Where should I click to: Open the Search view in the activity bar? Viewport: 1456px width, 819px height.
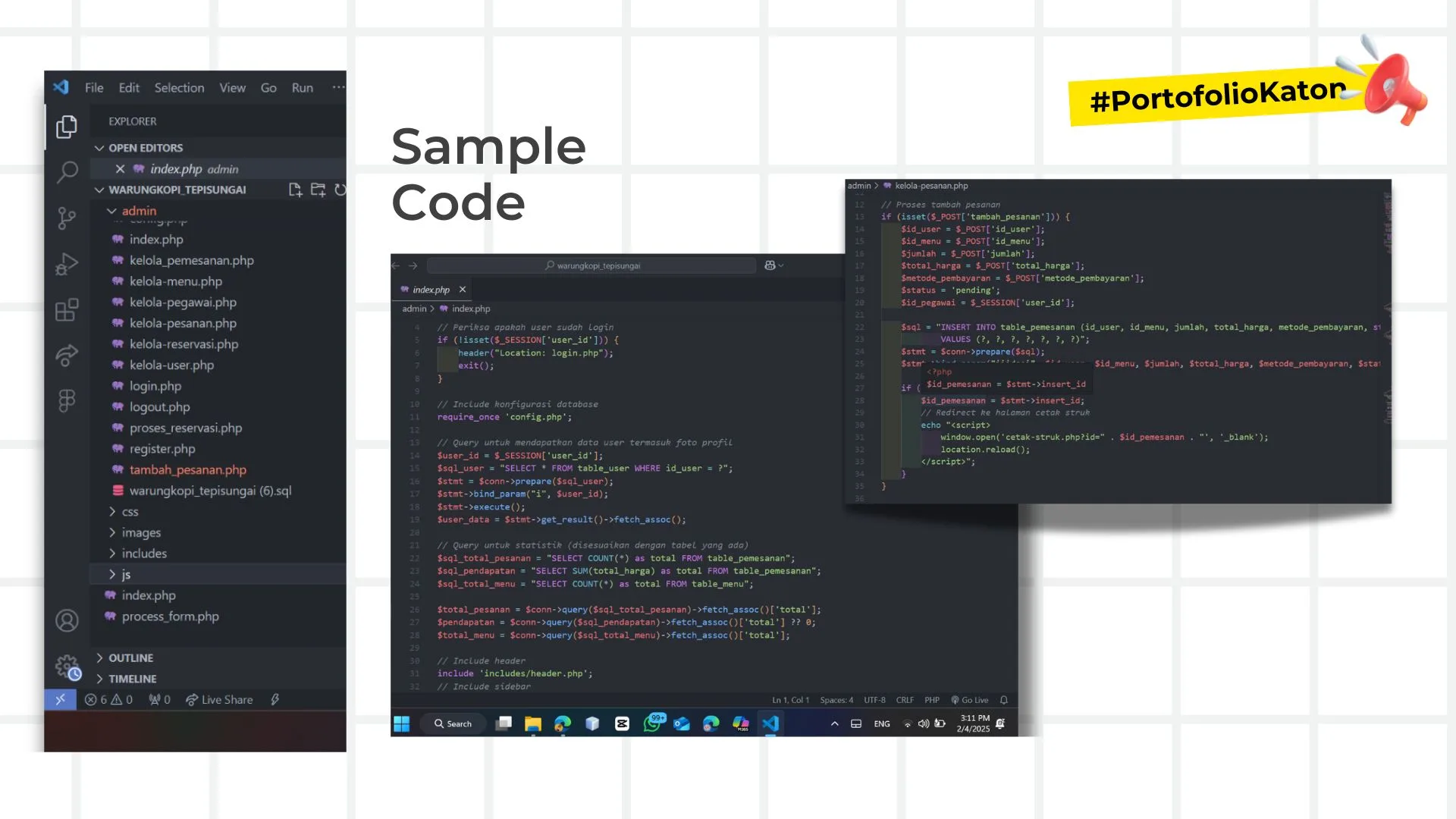(67, 172)
